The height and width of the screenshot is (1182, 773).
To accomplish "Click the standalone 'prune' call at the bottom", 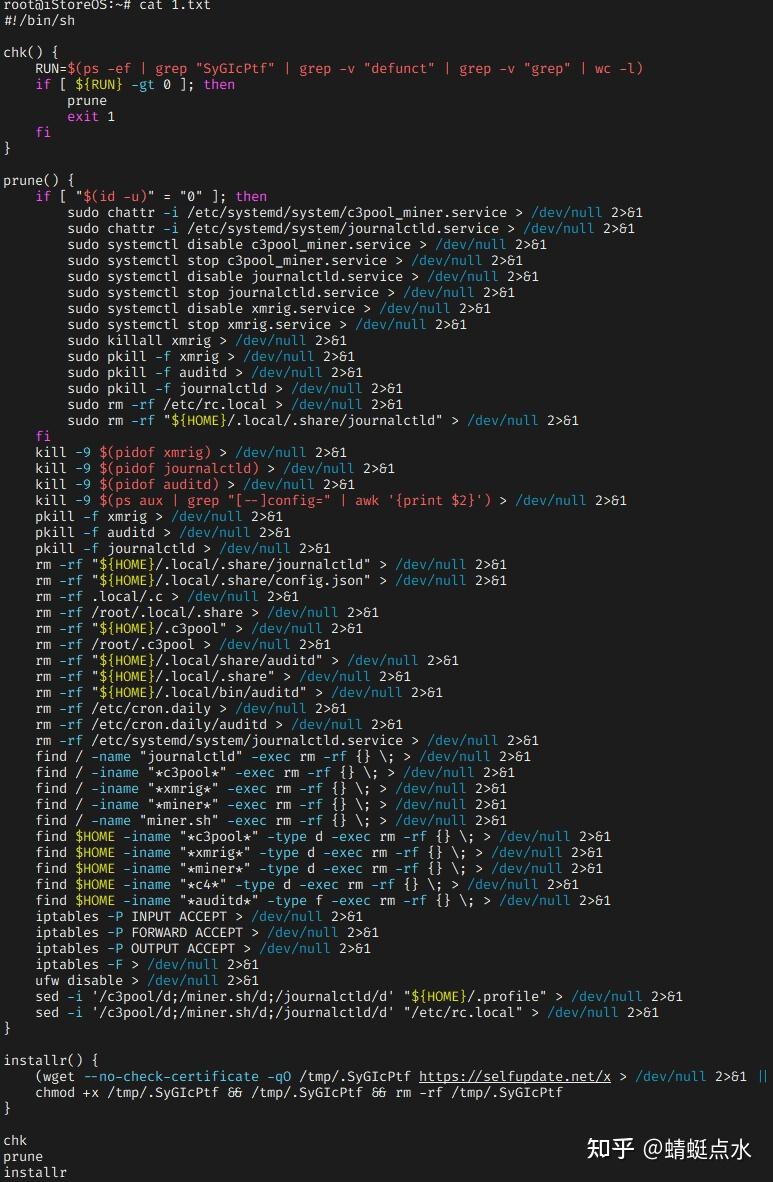I will [23, 1156].
